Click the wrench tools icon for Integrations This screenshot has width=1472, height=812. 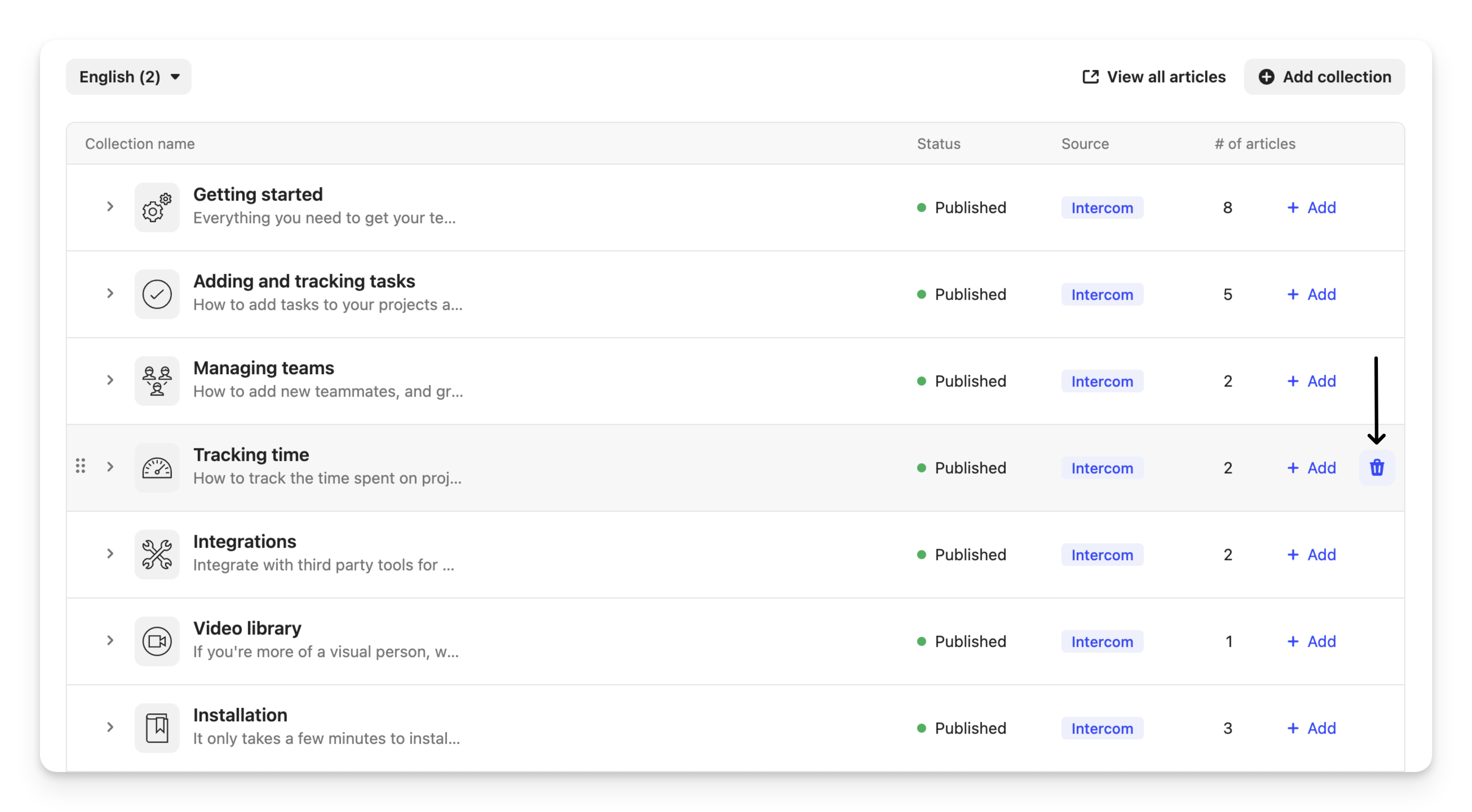pos(157,554)
